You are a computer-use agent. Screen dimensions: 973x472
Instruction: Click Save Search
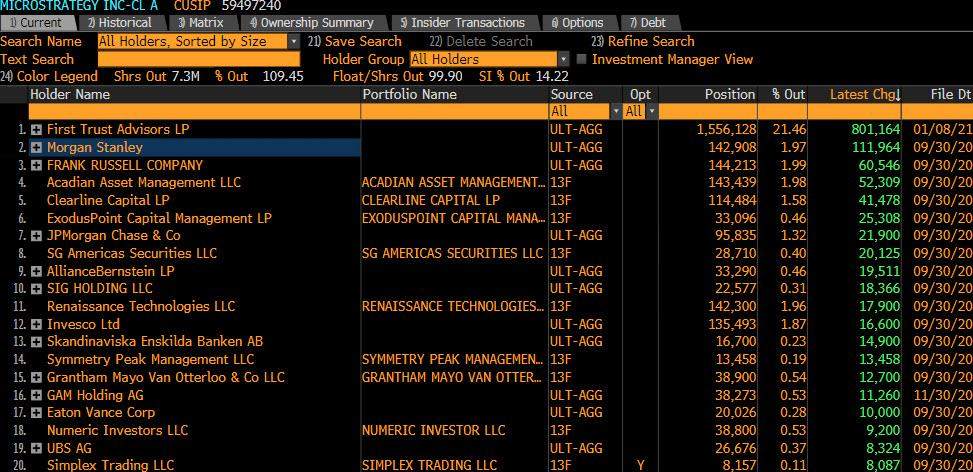(355, 42)
